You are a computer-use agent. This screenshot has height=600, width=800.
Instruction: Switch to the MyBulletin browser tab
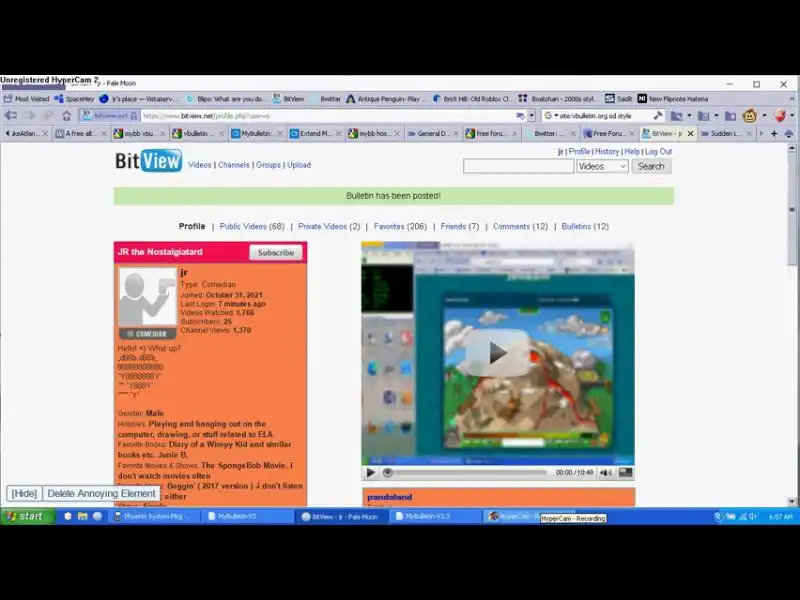pos(257,134)
